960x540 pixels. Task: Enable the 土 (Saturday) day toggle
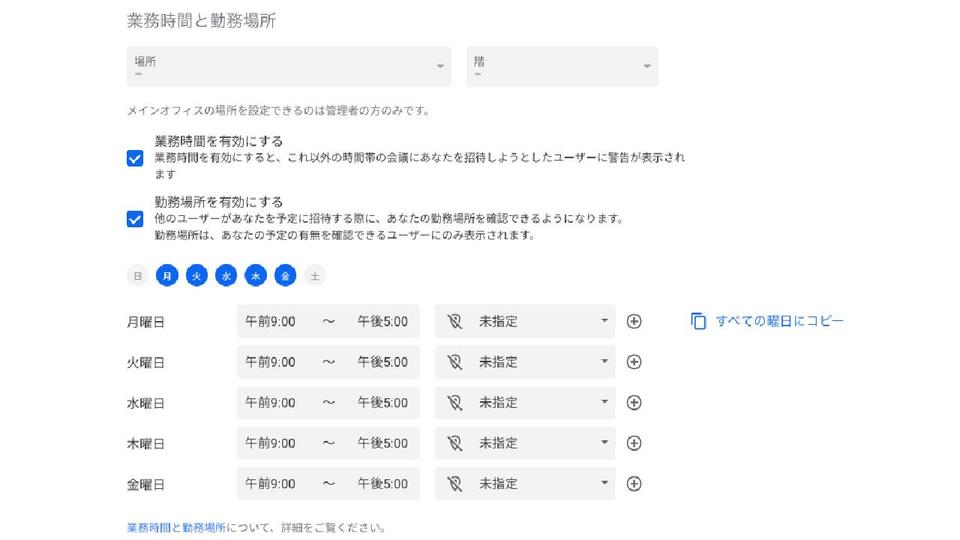point(315,276)
